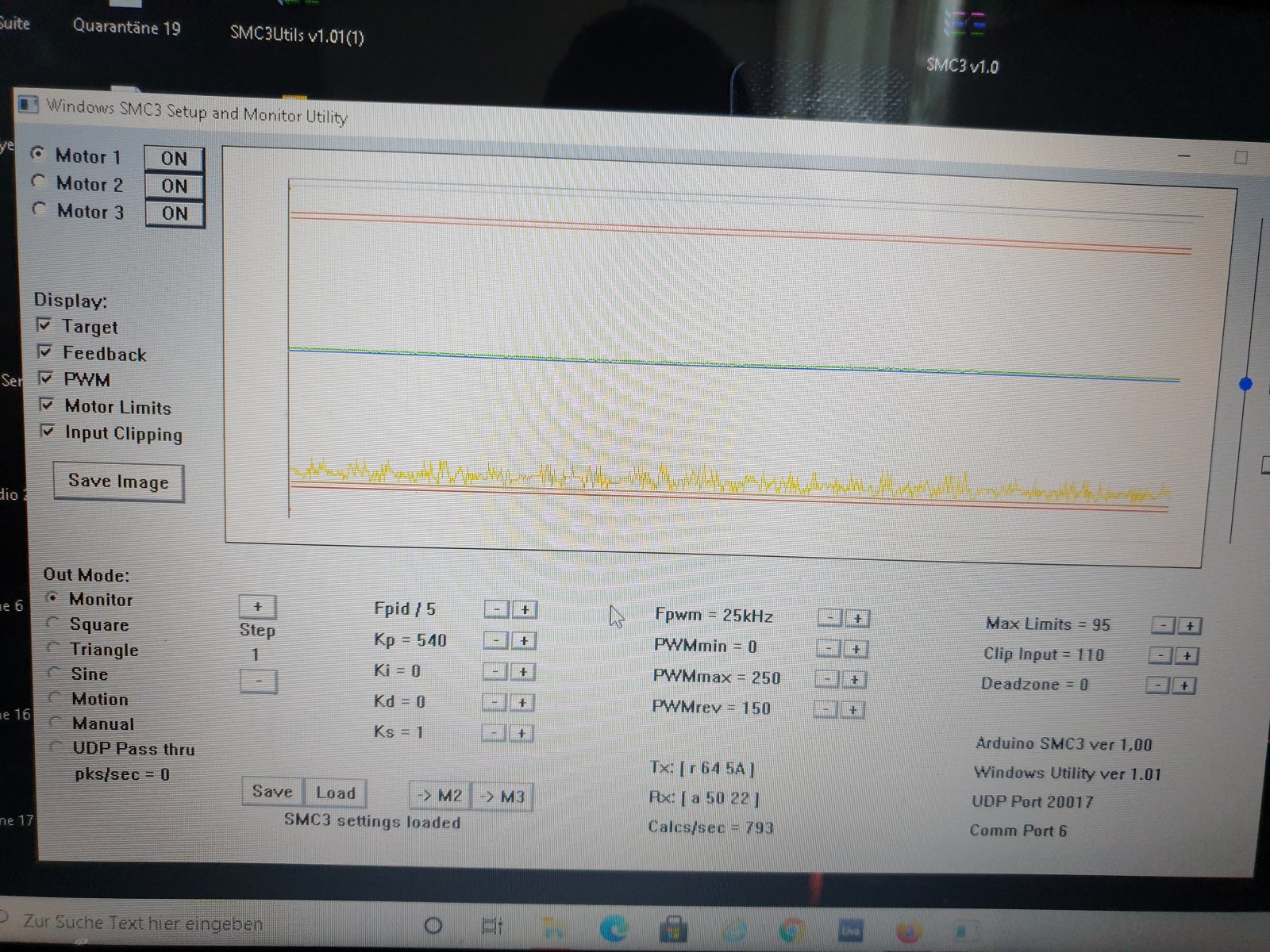Increase Kd value with plus

point(521,703)
